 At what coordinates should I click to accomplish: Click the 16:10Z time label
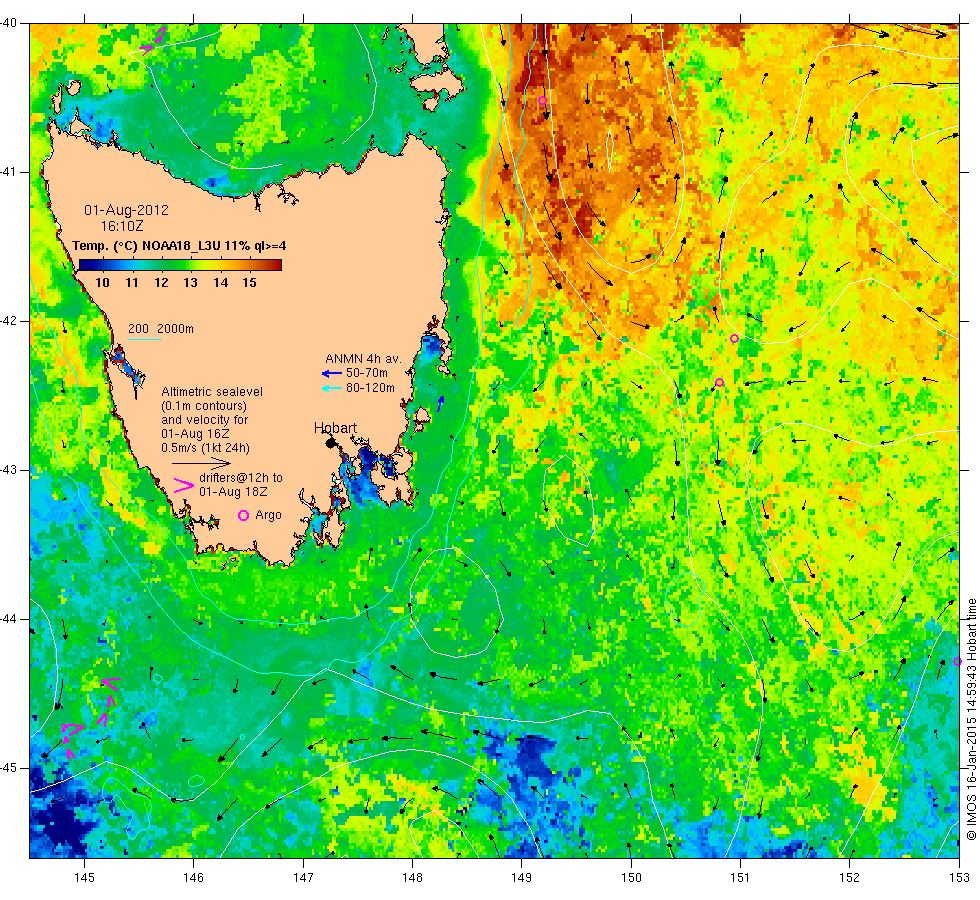click(122, 226)
